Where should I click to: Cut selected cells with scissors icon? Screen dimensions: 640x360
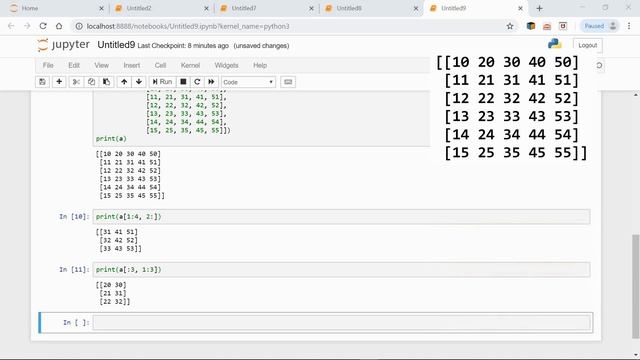[76, 82]
